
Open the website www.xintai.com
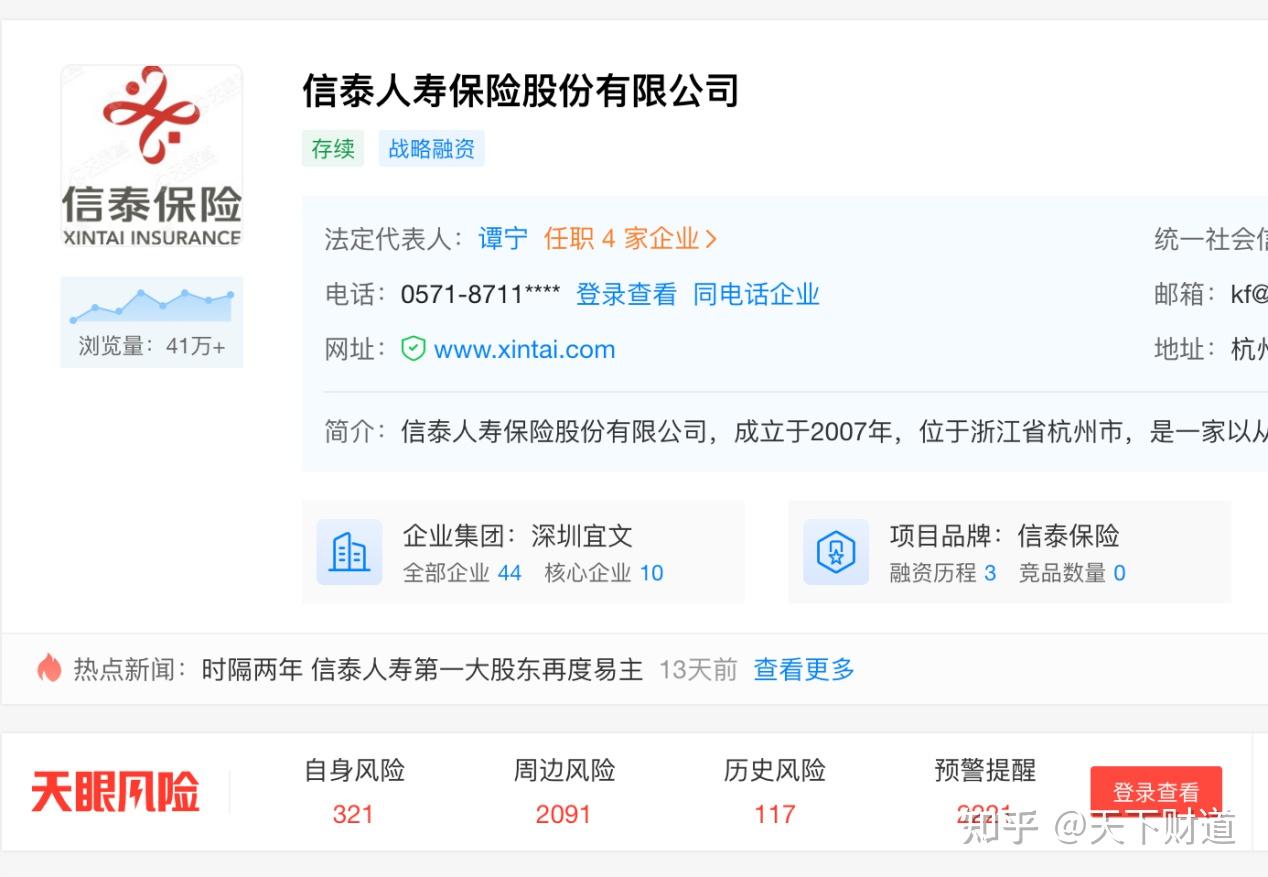tap(524, 349)
